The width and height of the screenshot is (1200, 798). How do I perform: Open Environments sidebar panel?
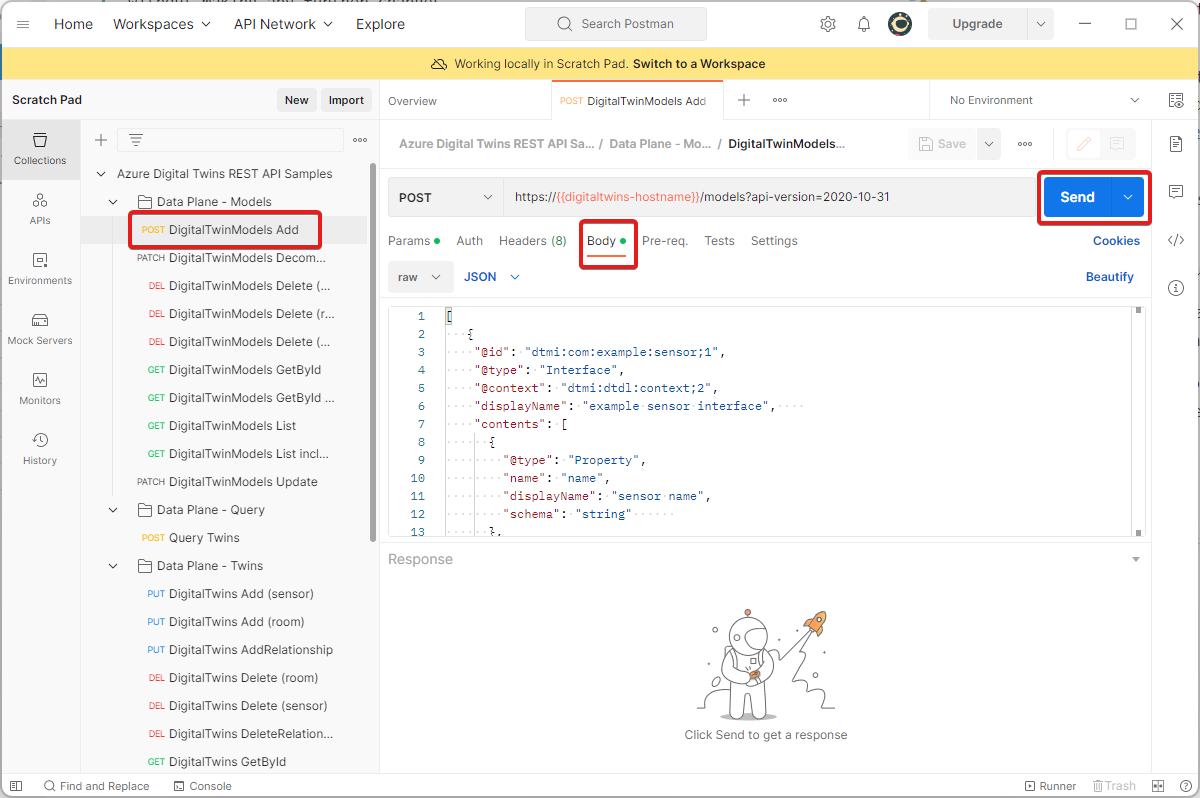(40, 269)
